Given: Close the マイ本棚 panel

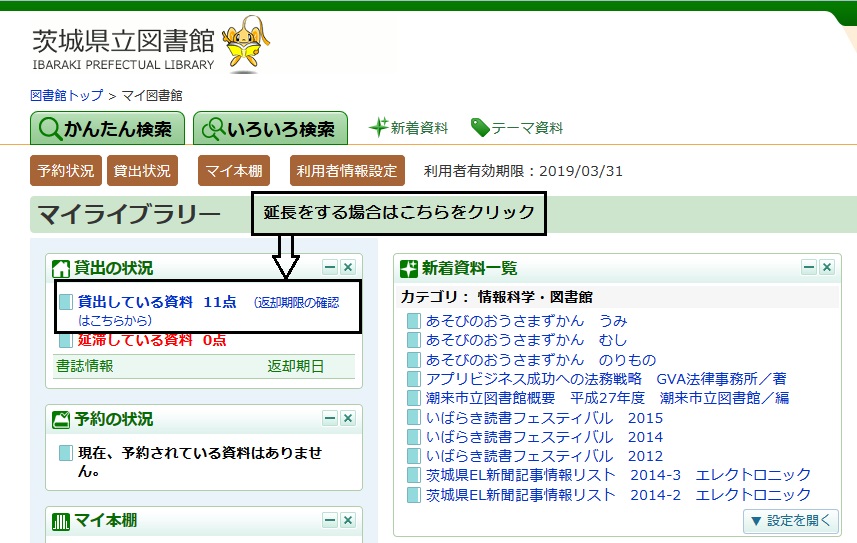Looking at the screenshot, I should (348, 520).
